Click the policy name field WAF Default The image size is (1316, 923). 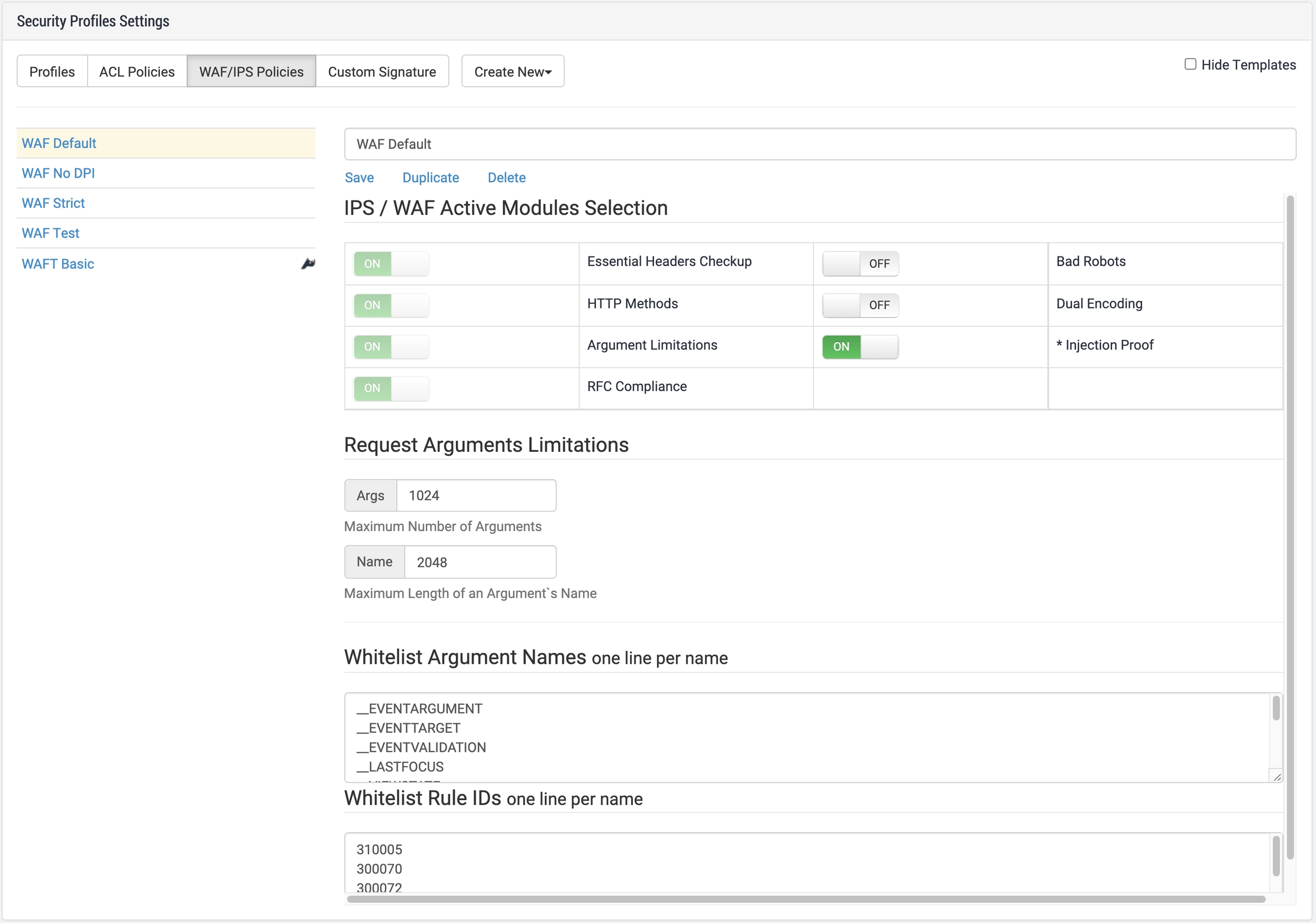pos(820,144)
